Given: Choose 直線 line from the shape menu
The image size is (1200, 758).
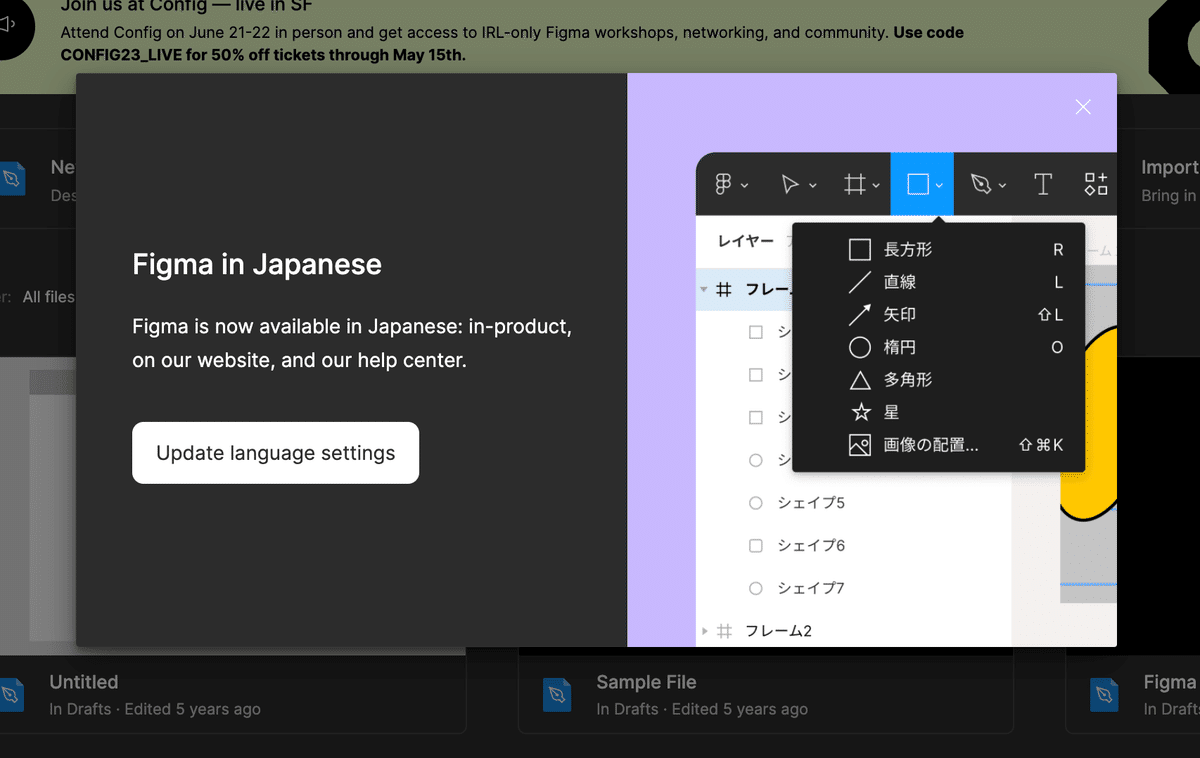Looking at the screenshot, I should coord(938,282).
